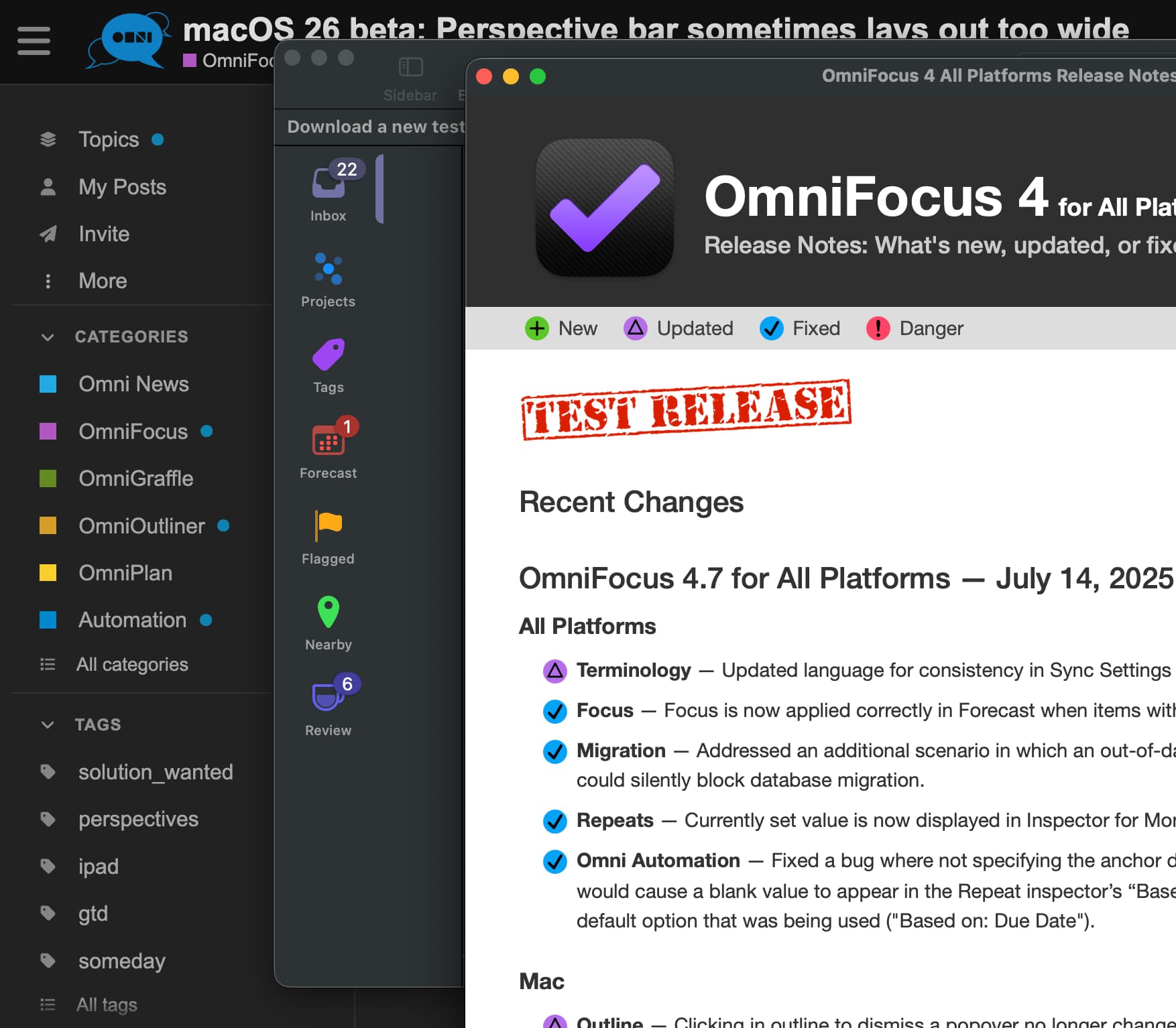Open the OmniOutliner category
This screenshot has height=1028, width=1176.
click(x=141, y=526)
